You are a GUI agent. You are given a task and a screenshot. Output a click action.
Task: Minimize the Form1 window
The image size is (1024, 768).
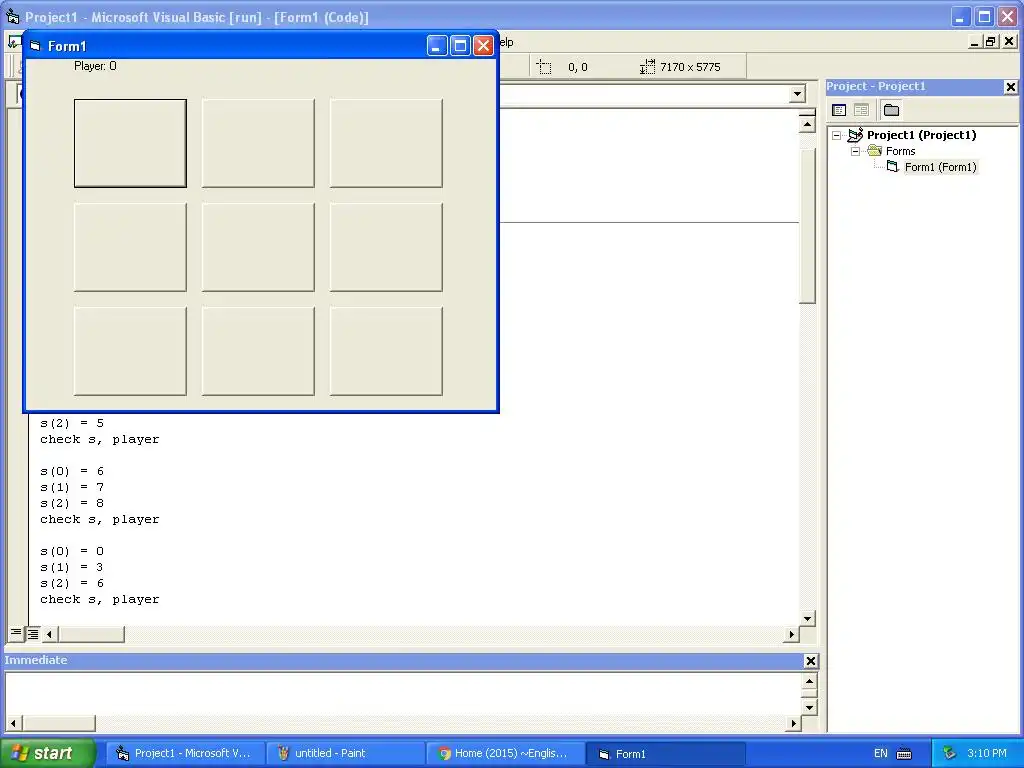pos(437,46)
